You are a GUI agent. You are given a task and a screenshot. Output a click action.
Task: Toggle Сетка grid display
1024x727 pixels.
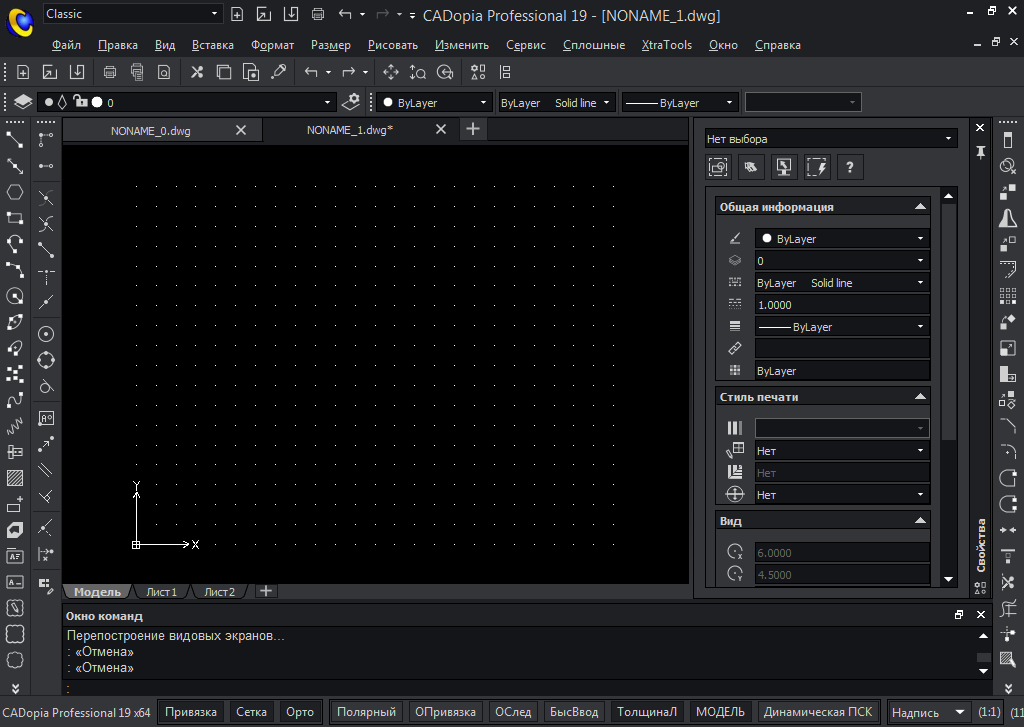(251, 712)
